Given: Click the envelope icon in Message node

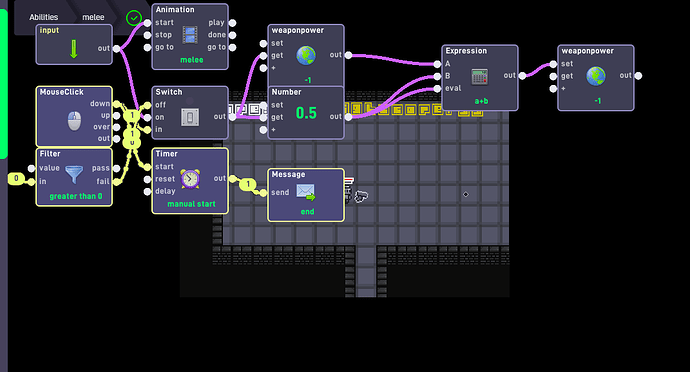Looking at the screenshot, I should click(306, 192).
